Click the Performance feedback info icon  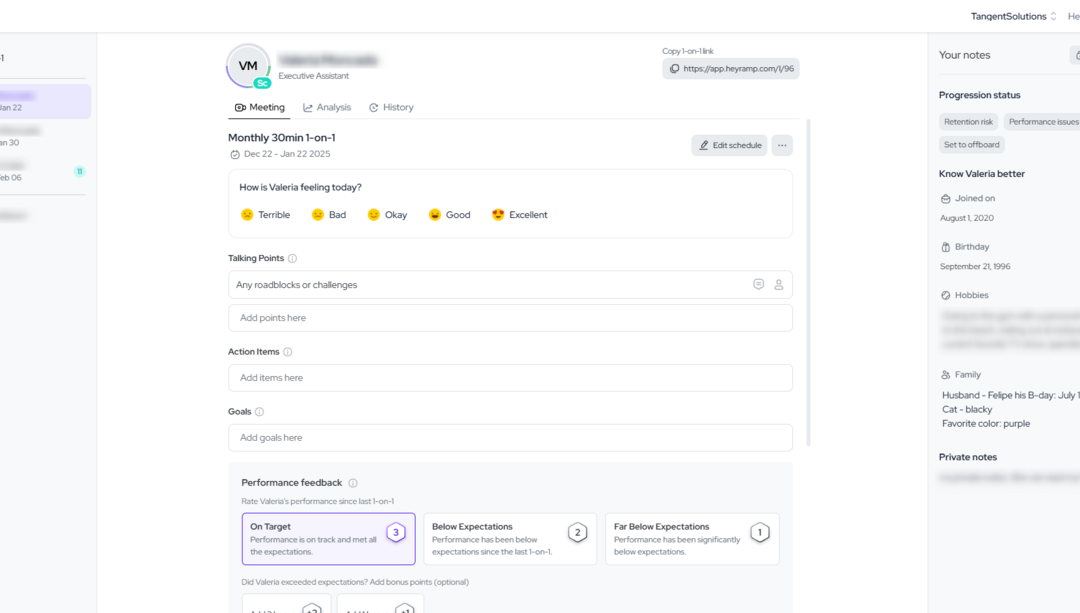tap(353, 483)
